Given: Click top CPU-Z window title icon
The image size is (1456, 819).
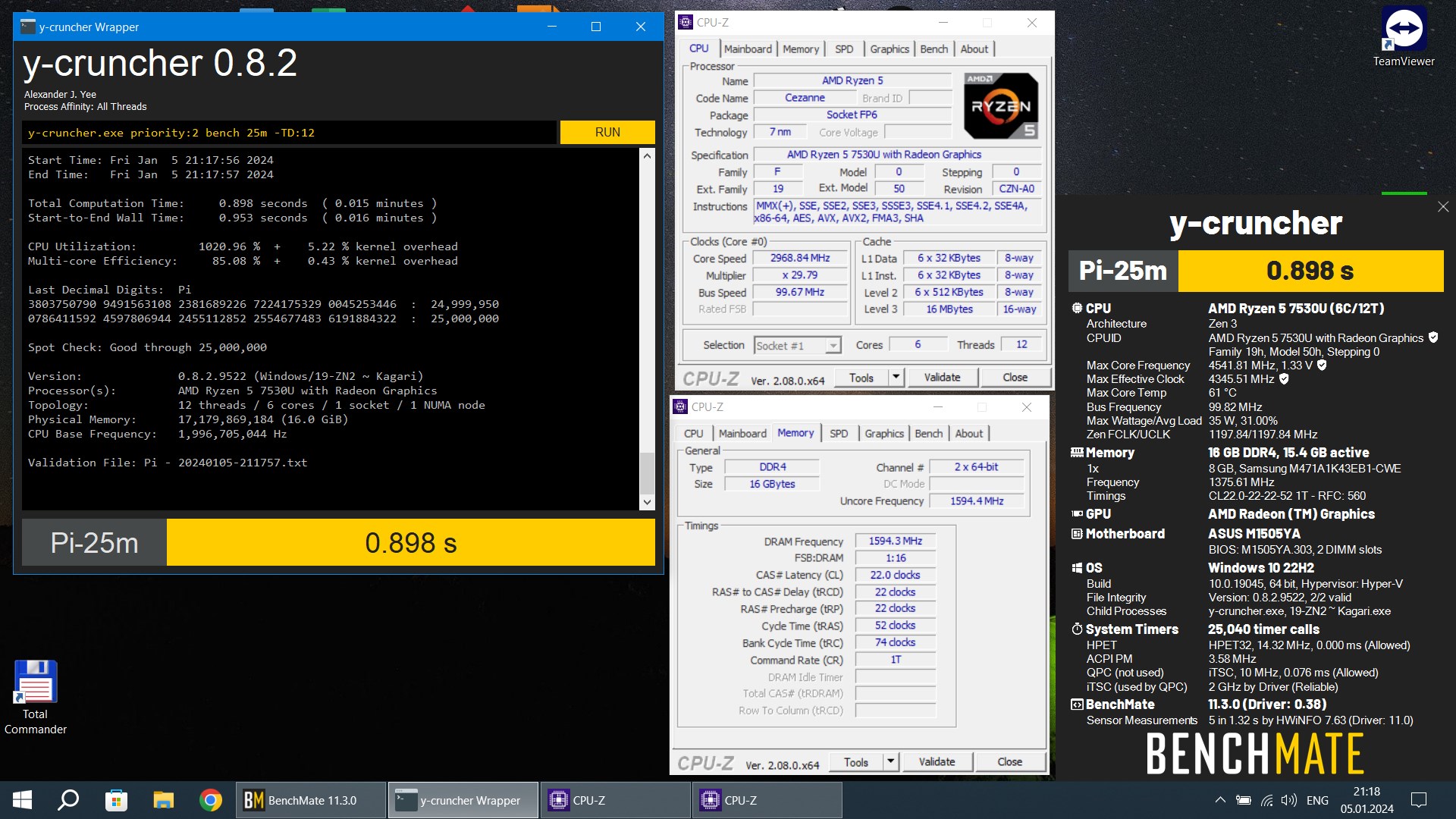Looking at the screenshot, I should (686, 22).
